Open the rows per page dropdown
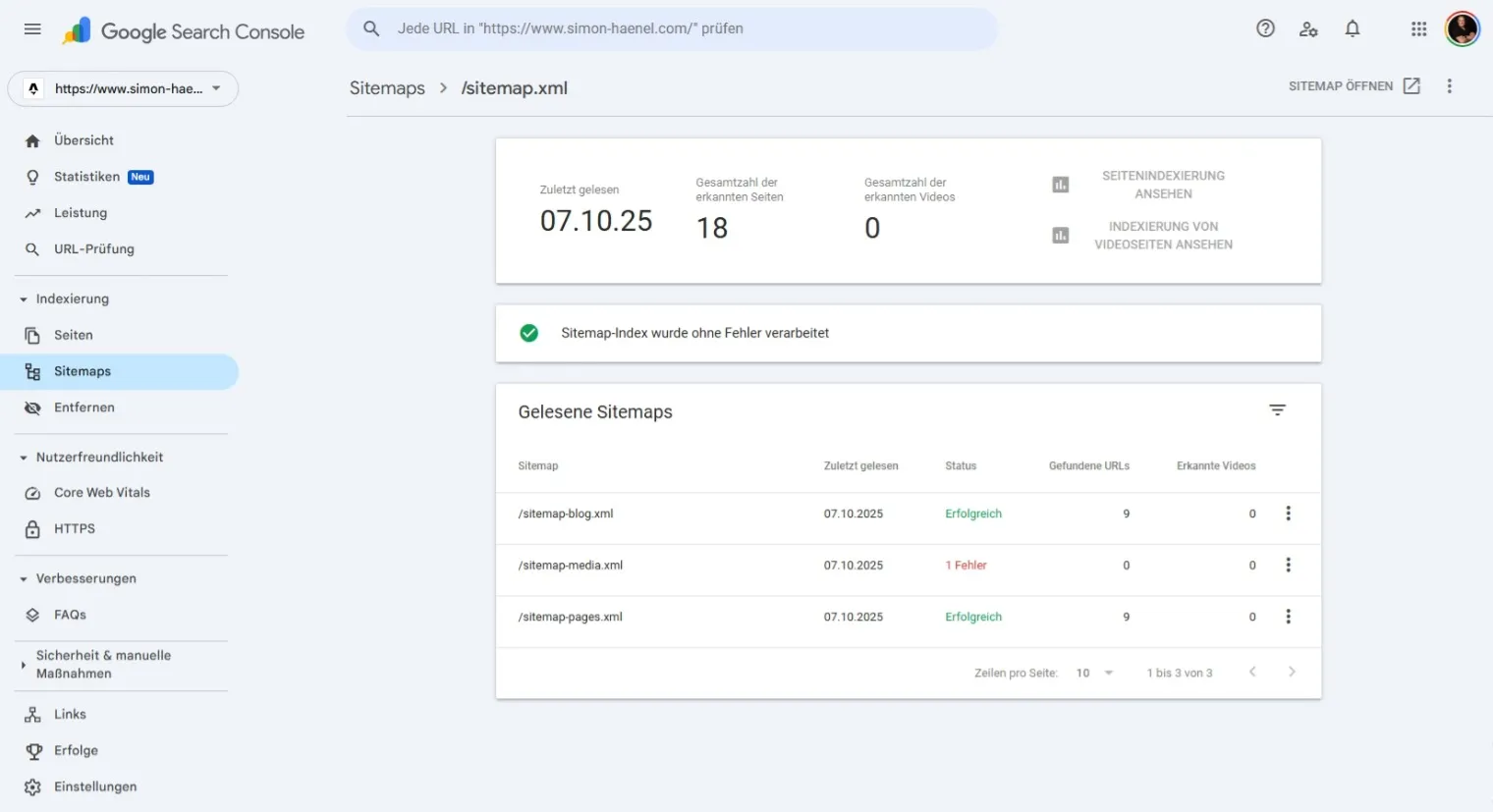 point(1094,673)
